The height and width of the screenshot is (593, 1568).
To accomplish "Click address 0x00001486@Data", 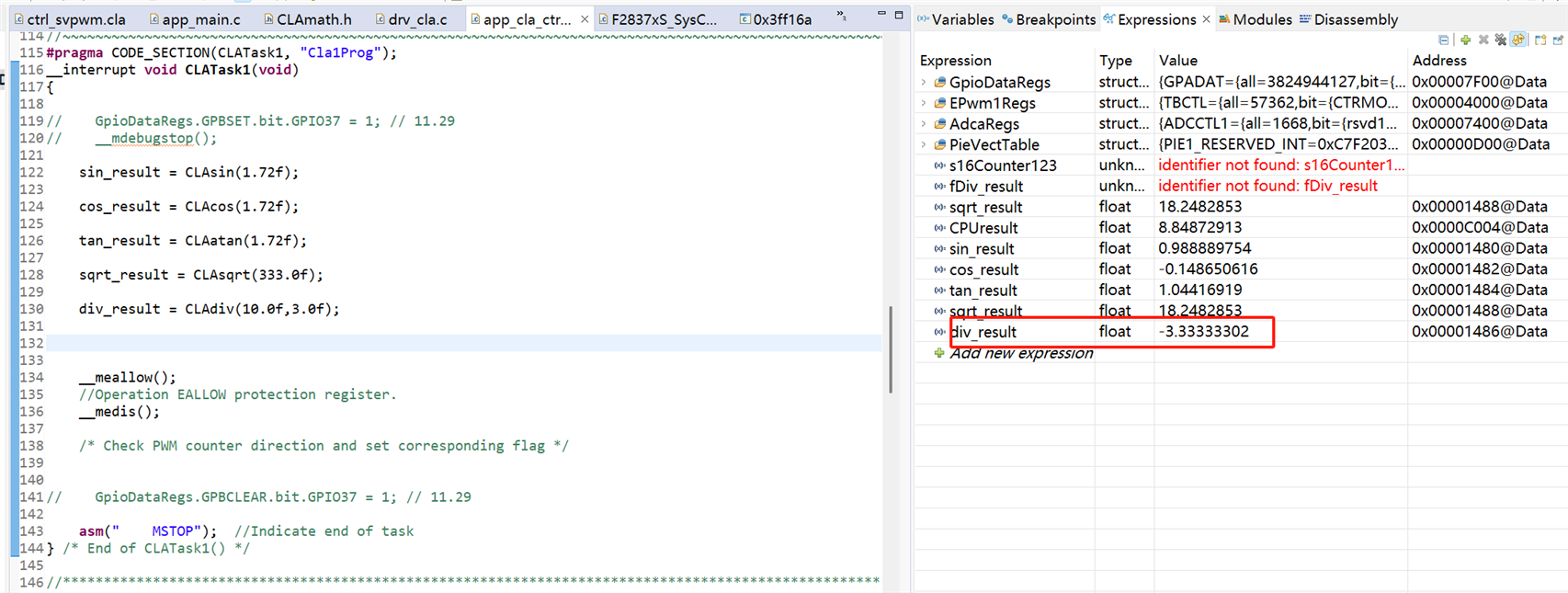I will (x=1480, y=332).
